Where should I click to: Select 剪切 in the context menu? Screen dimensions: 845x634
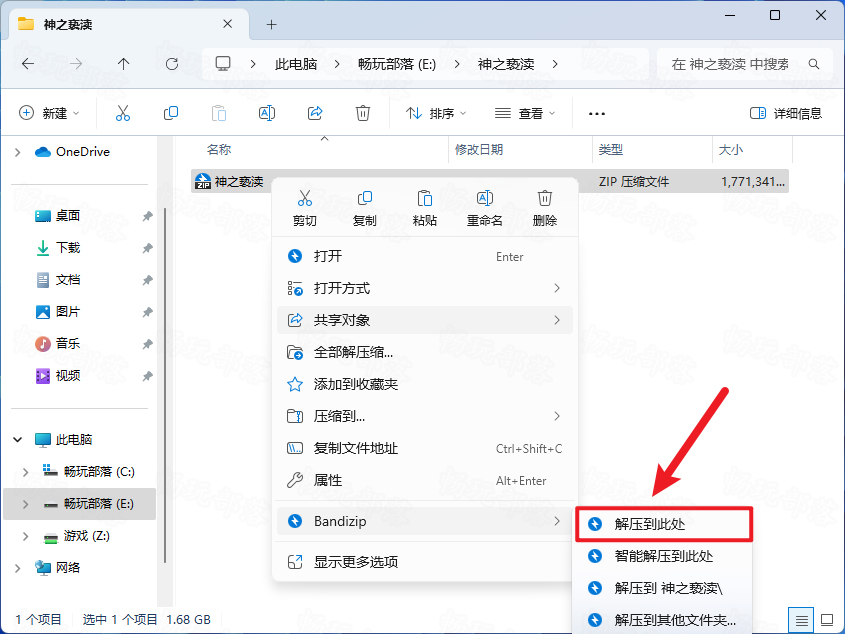pyautogui.click(x=304, y=209)
